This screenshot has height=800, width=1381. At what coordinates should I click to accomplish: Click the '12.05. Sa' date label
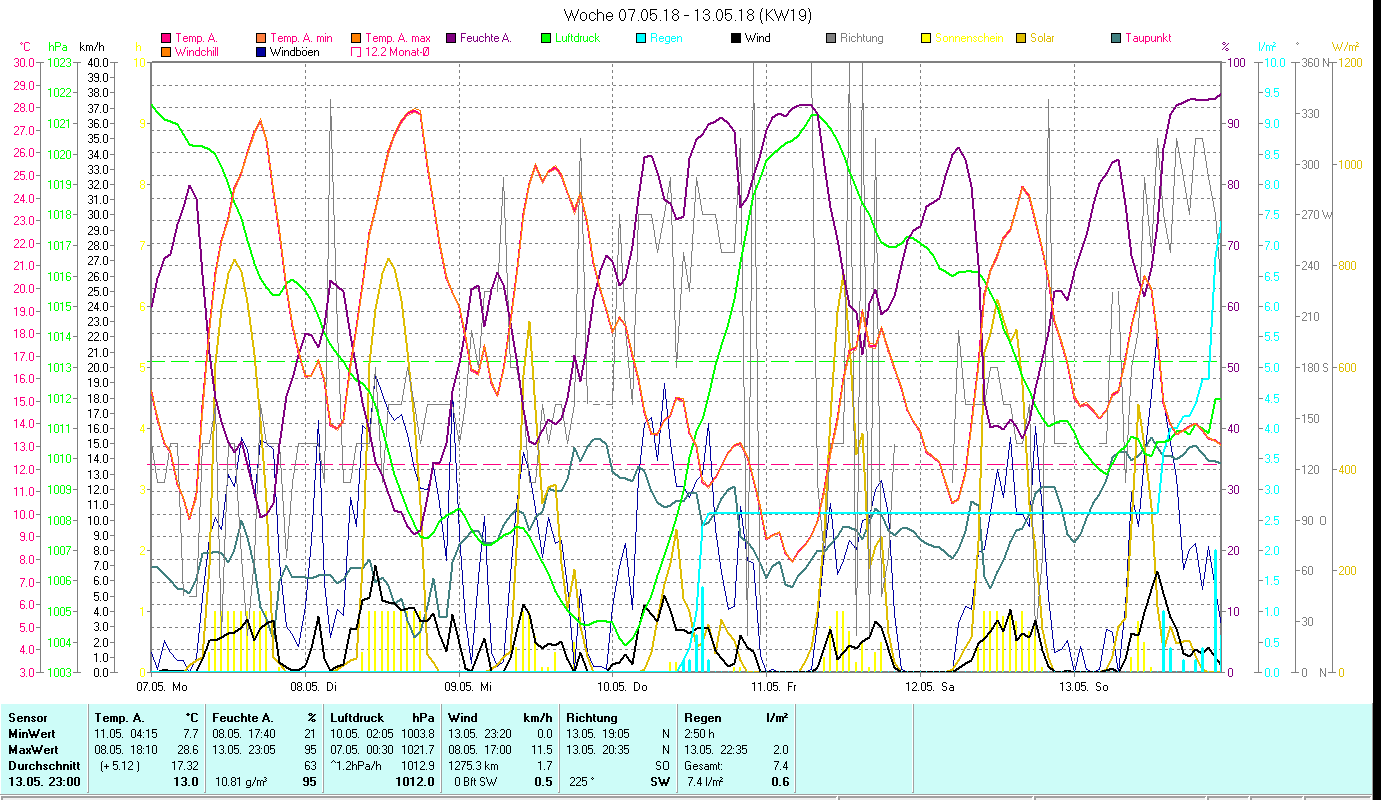[x=929, y=687]
